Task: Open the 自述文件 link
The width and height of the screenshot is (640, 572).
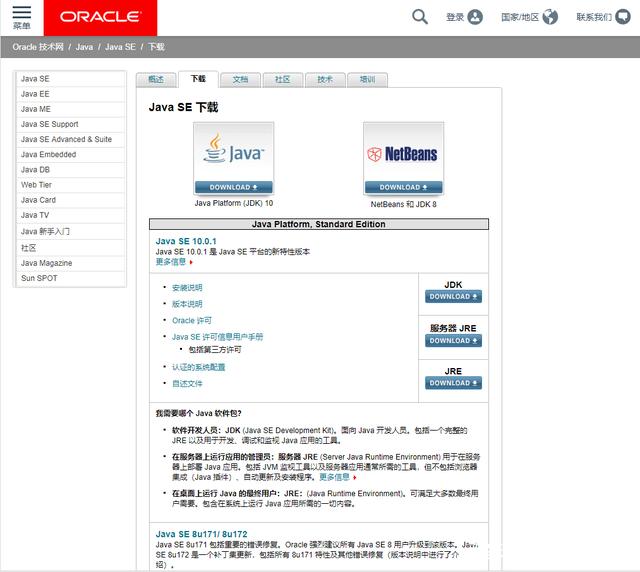Action: (187, 383)
